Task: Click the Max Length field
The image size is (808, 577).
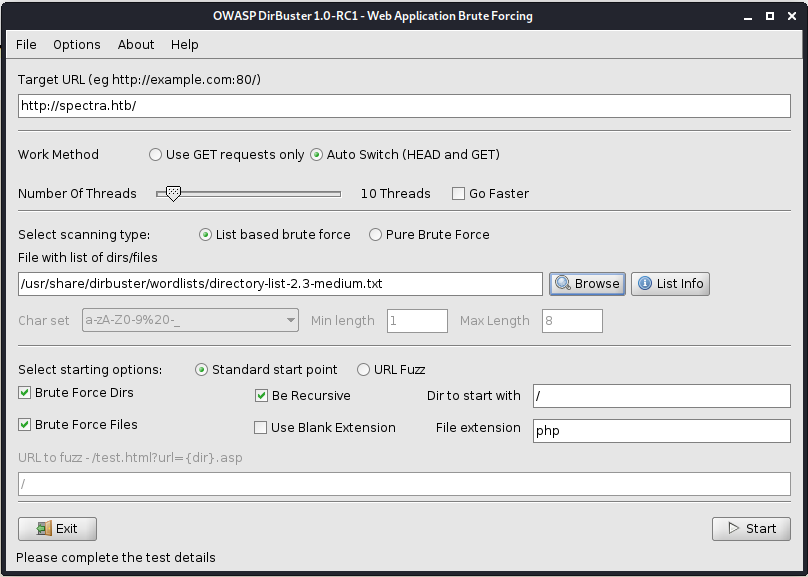Action: (573, 321)
